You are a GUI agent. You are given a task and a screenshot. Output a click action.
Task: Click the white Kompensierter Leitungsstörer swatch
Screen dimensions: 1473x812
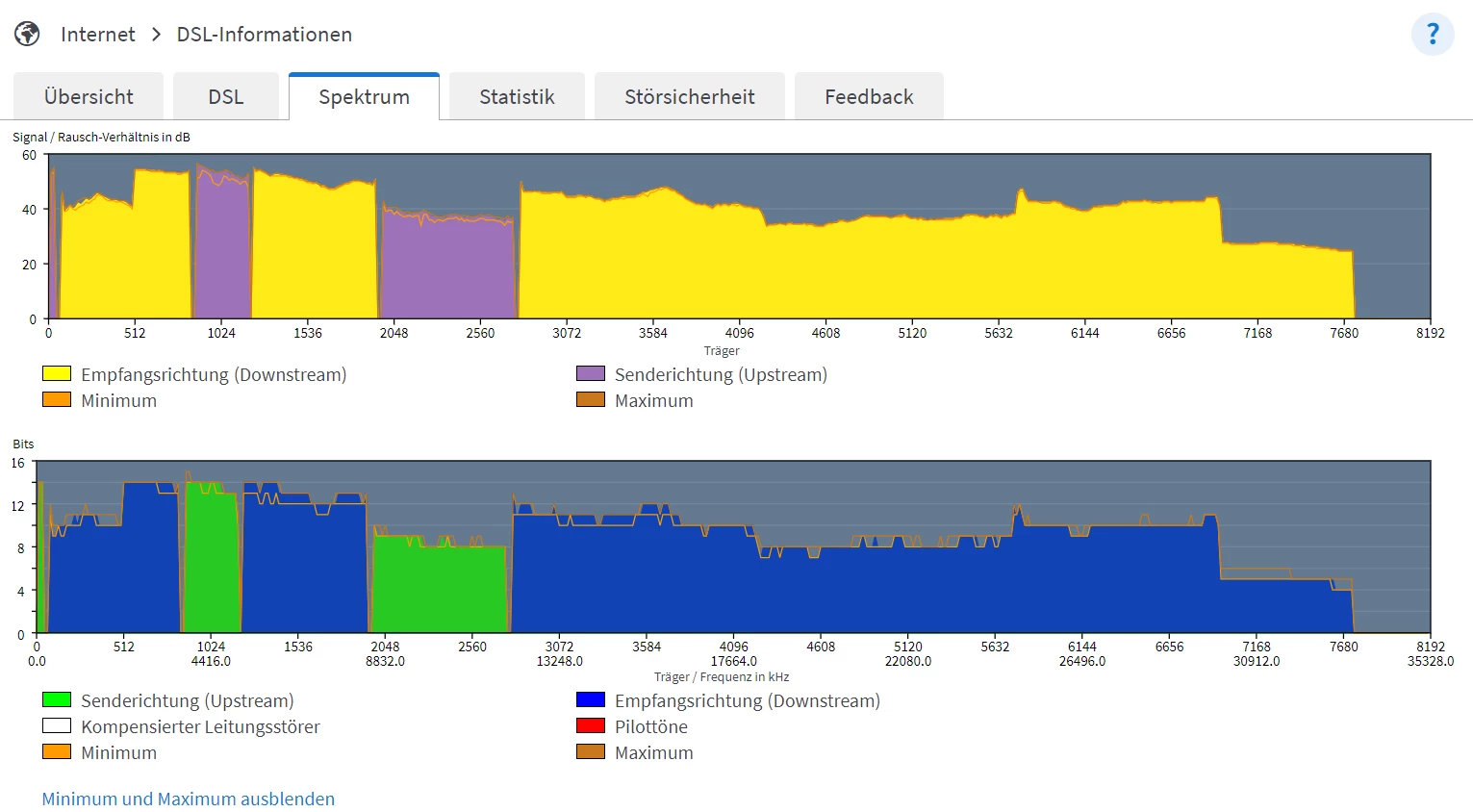coord(57,725)
